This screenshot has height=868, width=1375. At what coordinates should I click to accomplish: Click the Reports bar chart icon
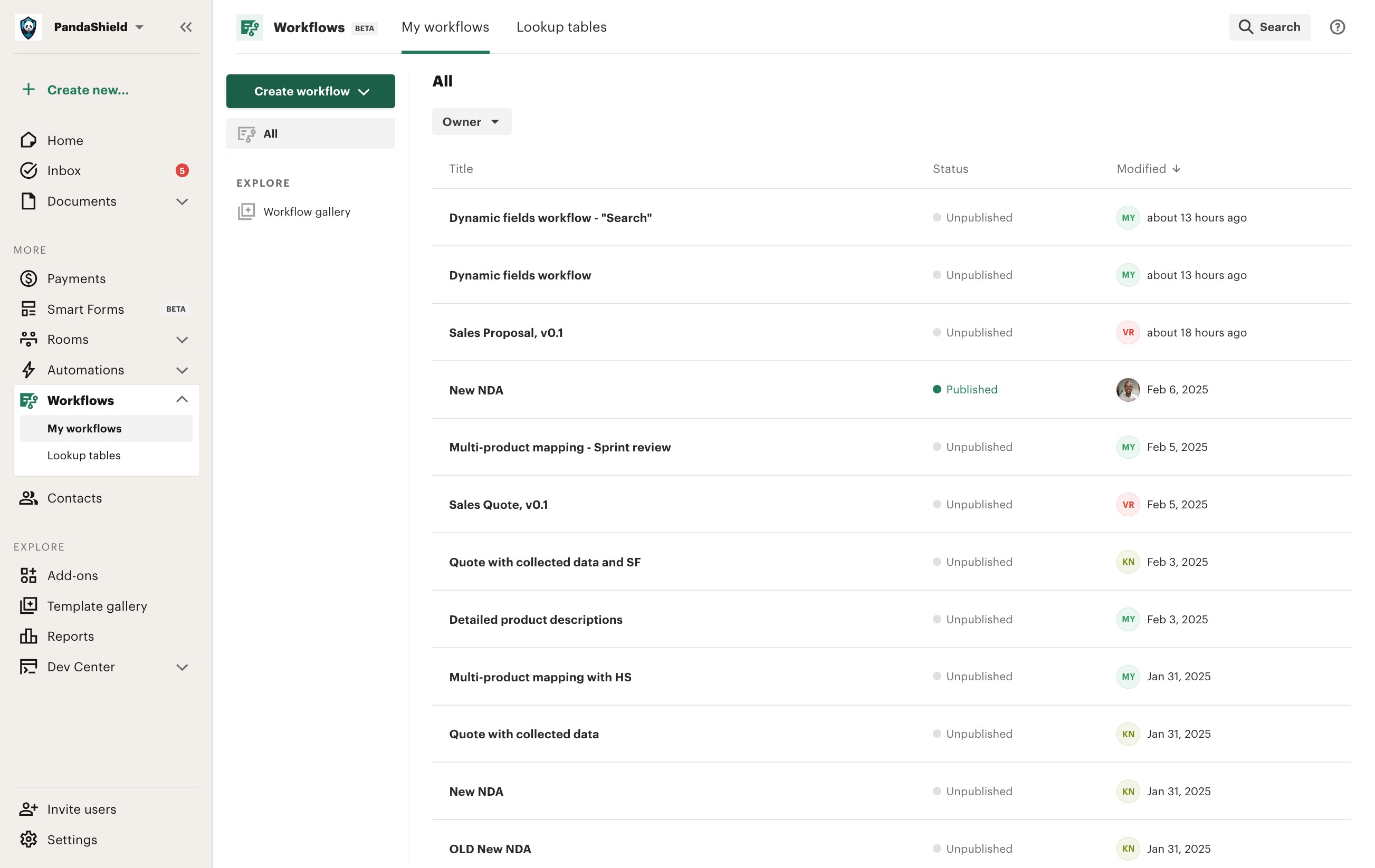[x=28, y=636]
